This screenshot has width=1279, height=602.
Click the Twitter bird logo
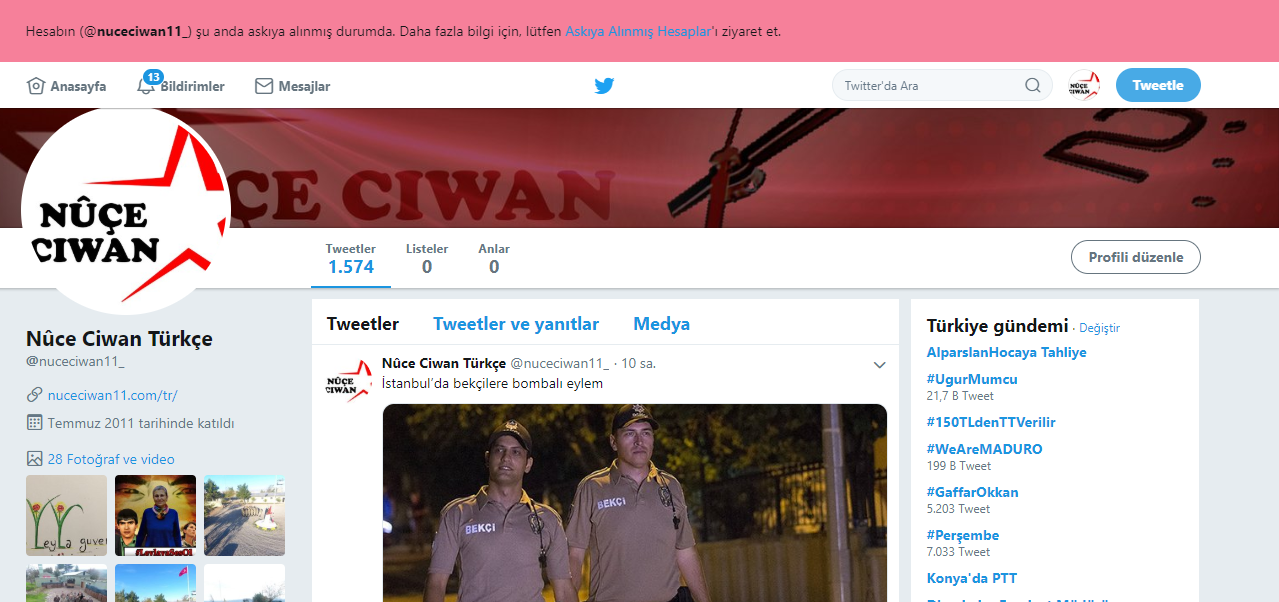604,86
